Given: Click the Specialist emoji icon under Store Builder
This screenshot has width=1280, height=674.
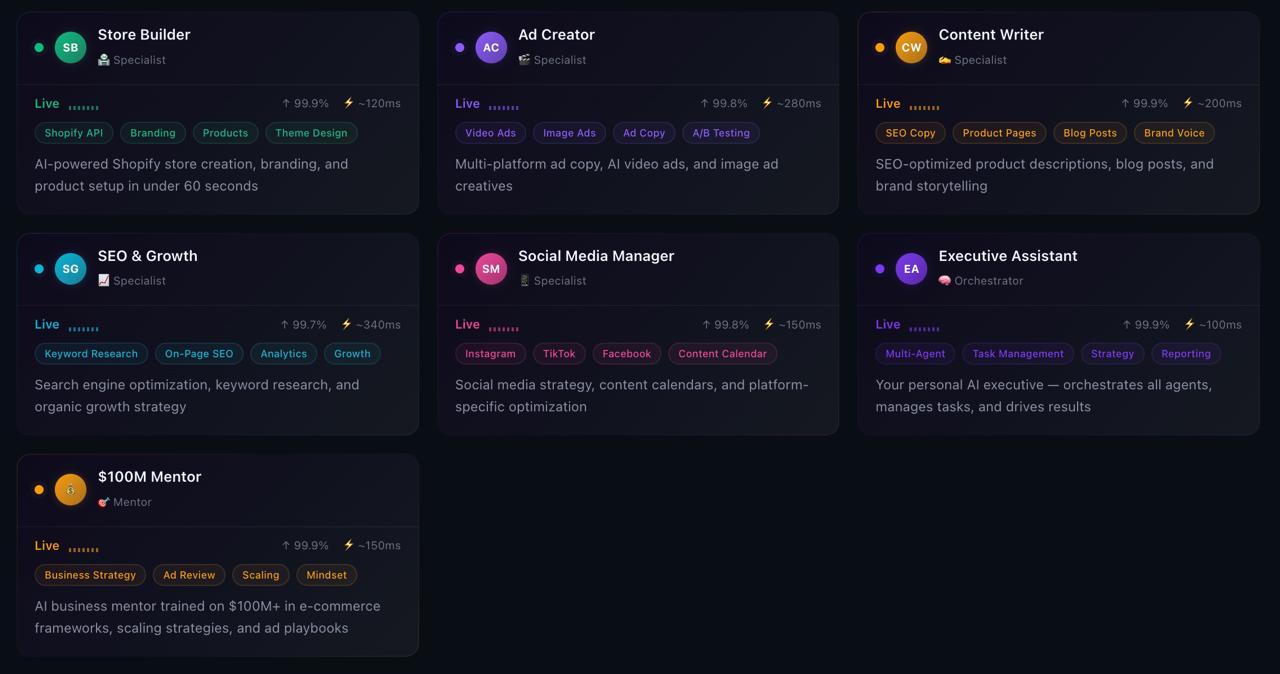Looking at the screenshot, I should pyautogui.click(x=104, y=60).
